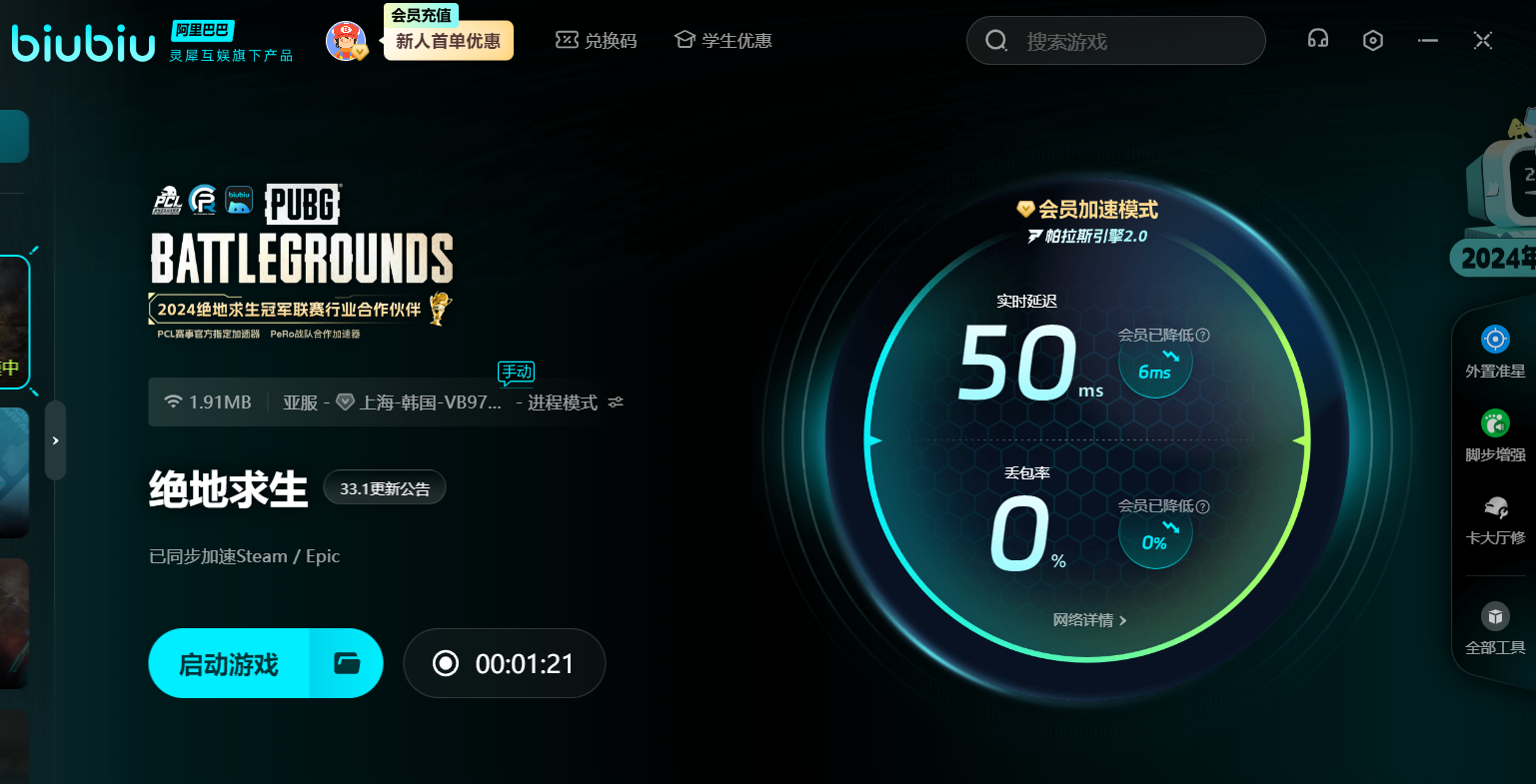
Task: Open the 33.1更新公告 update notice
Action: 385,488
